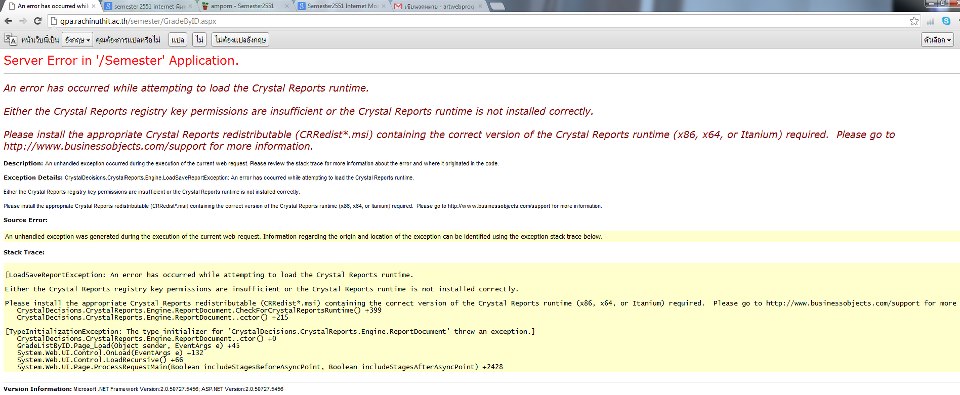Click the 'An error has occurred while attempting' italic message

186,88
